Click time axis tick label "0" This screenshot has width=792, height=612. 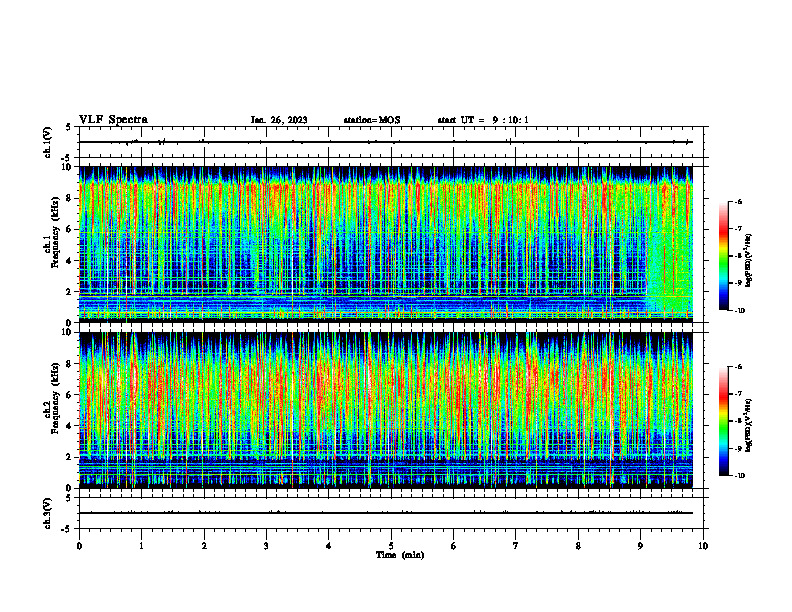79,546
